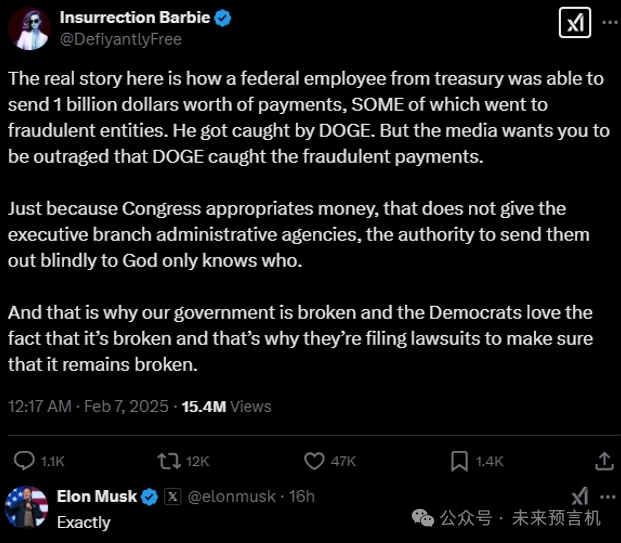This screenshot has height=543, width=621.
Task: Click the Grok icon on Elon Musk's reply
Action: 579,497
